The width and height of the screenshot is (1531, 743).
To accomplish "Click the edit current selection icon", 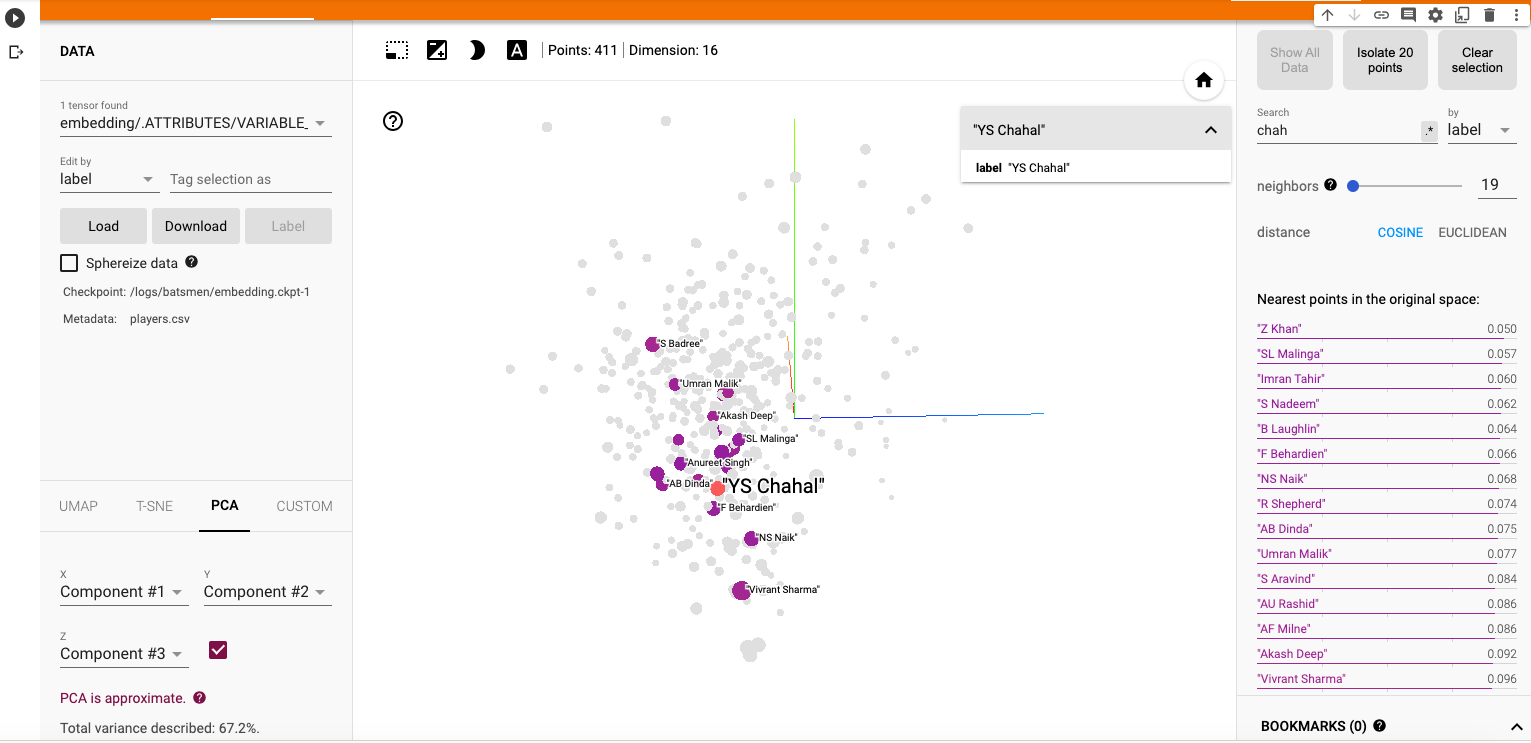I will [x=437, y=50].
